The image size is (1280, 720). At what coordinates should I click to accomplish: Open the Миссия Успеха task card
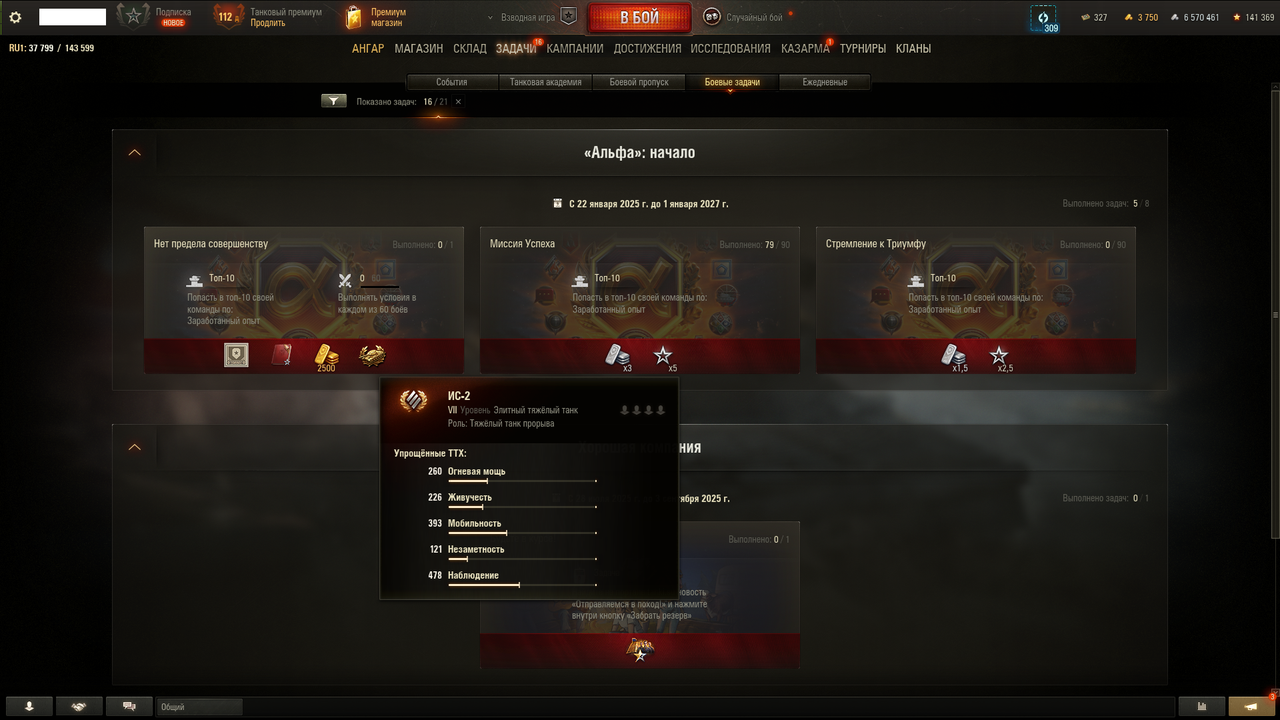click(640, 300)
